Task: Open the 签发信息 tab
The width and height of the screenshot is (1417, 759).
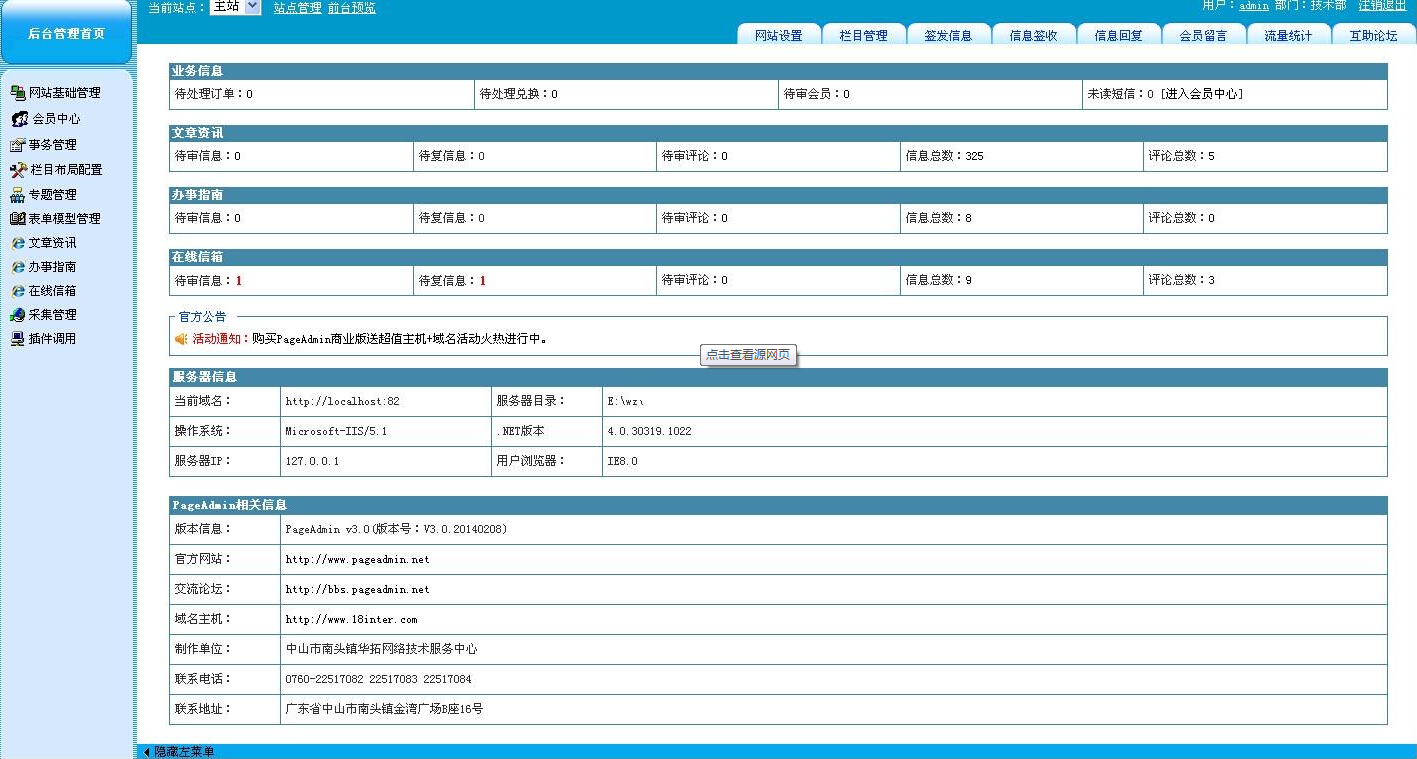Action: [x=949, y=35]
